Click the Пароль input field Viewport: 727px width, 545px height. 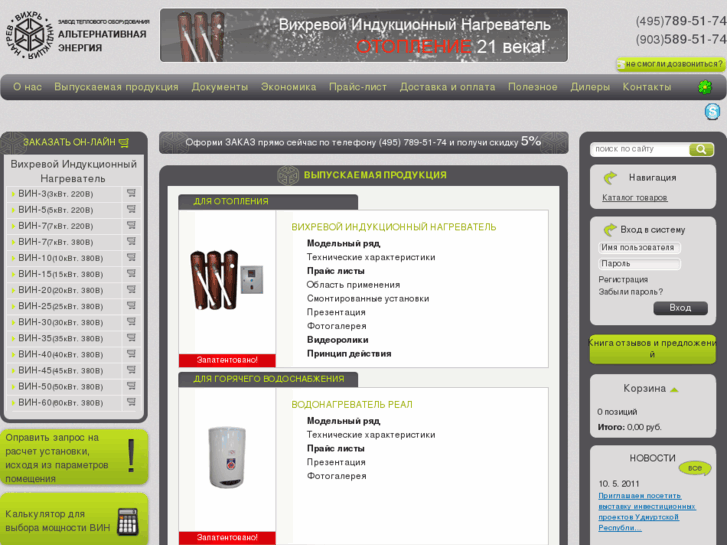[639, 264]
